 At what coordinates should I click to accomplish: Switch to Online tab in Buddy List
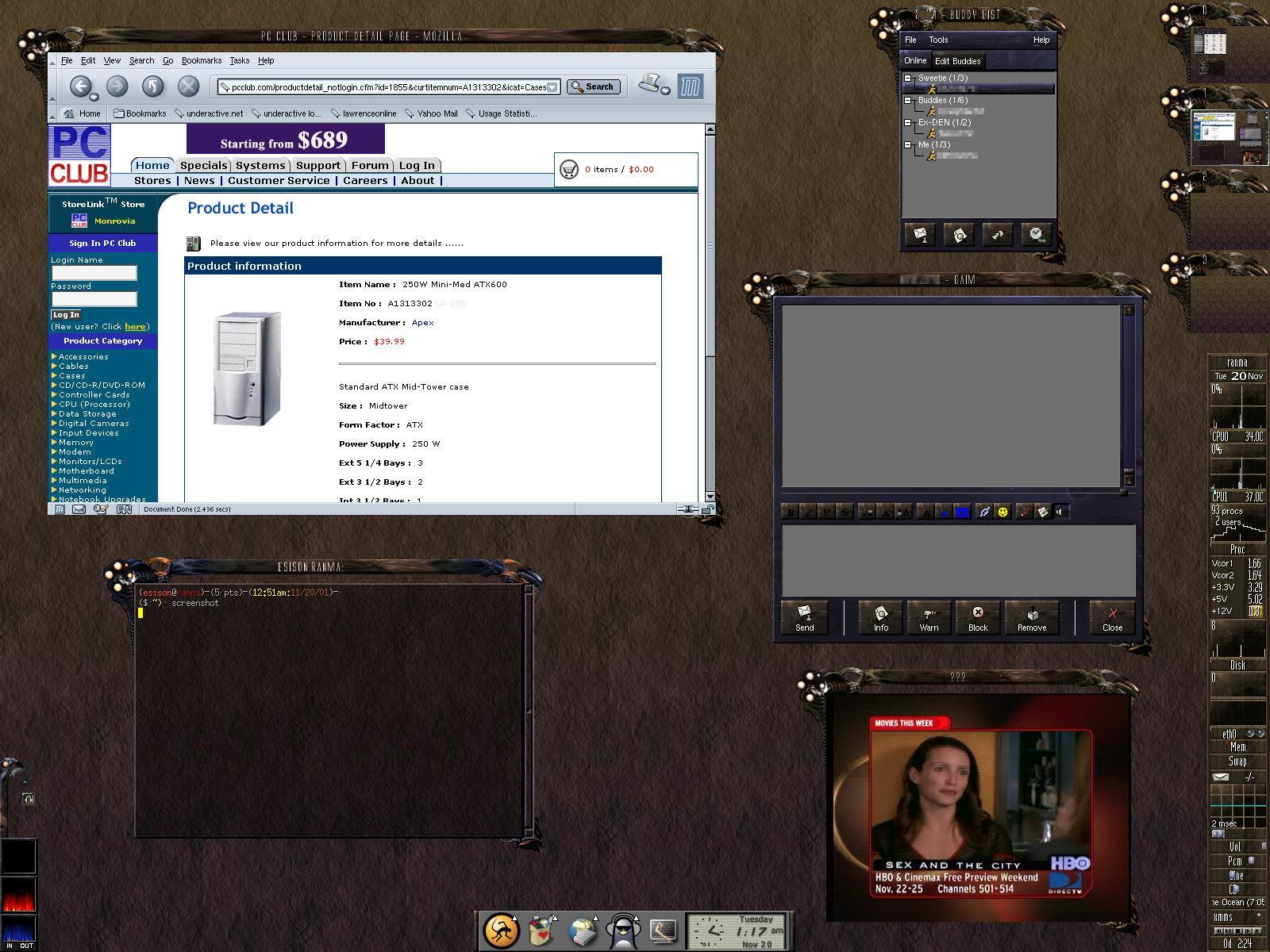tap(915, 60)
